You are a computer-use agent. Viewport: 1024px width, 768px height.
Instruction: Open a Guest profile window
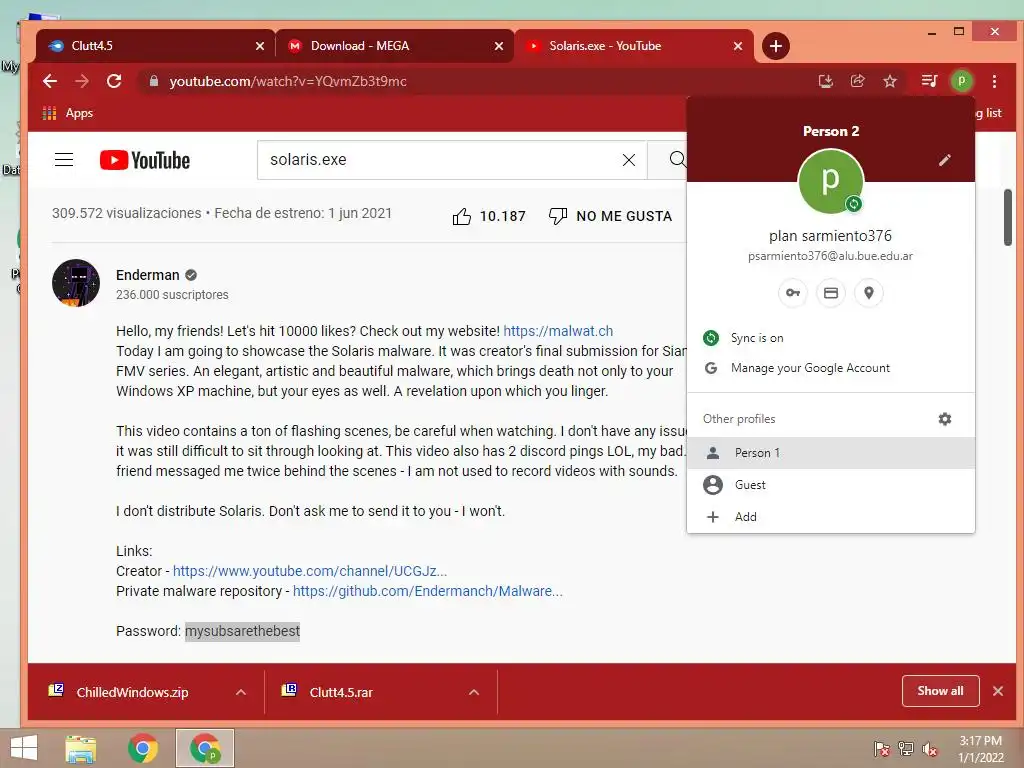(x=831, y=485)
